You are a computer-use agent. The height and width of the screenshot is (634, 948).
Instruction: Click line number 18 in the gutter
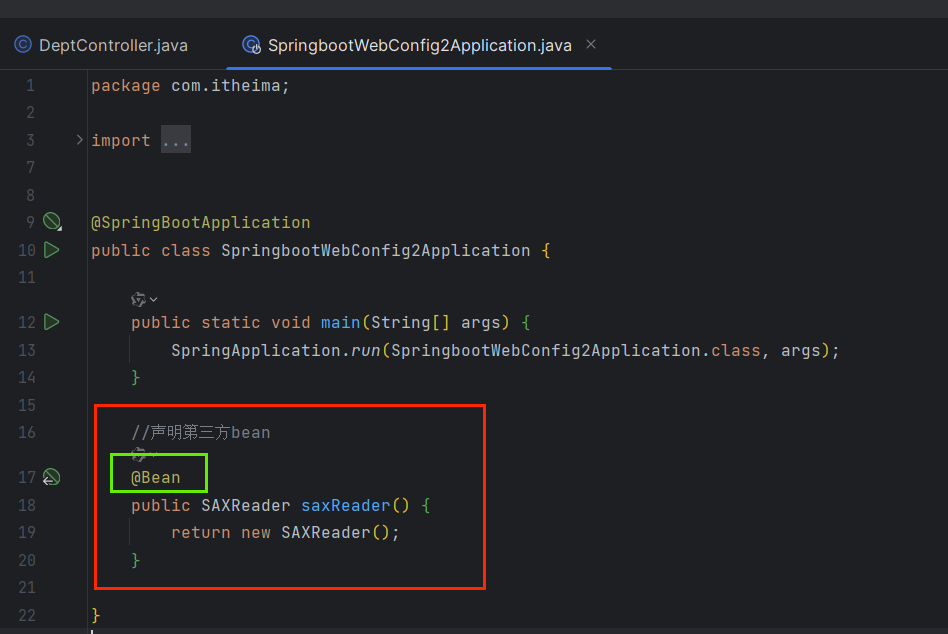tap(27, 505)
